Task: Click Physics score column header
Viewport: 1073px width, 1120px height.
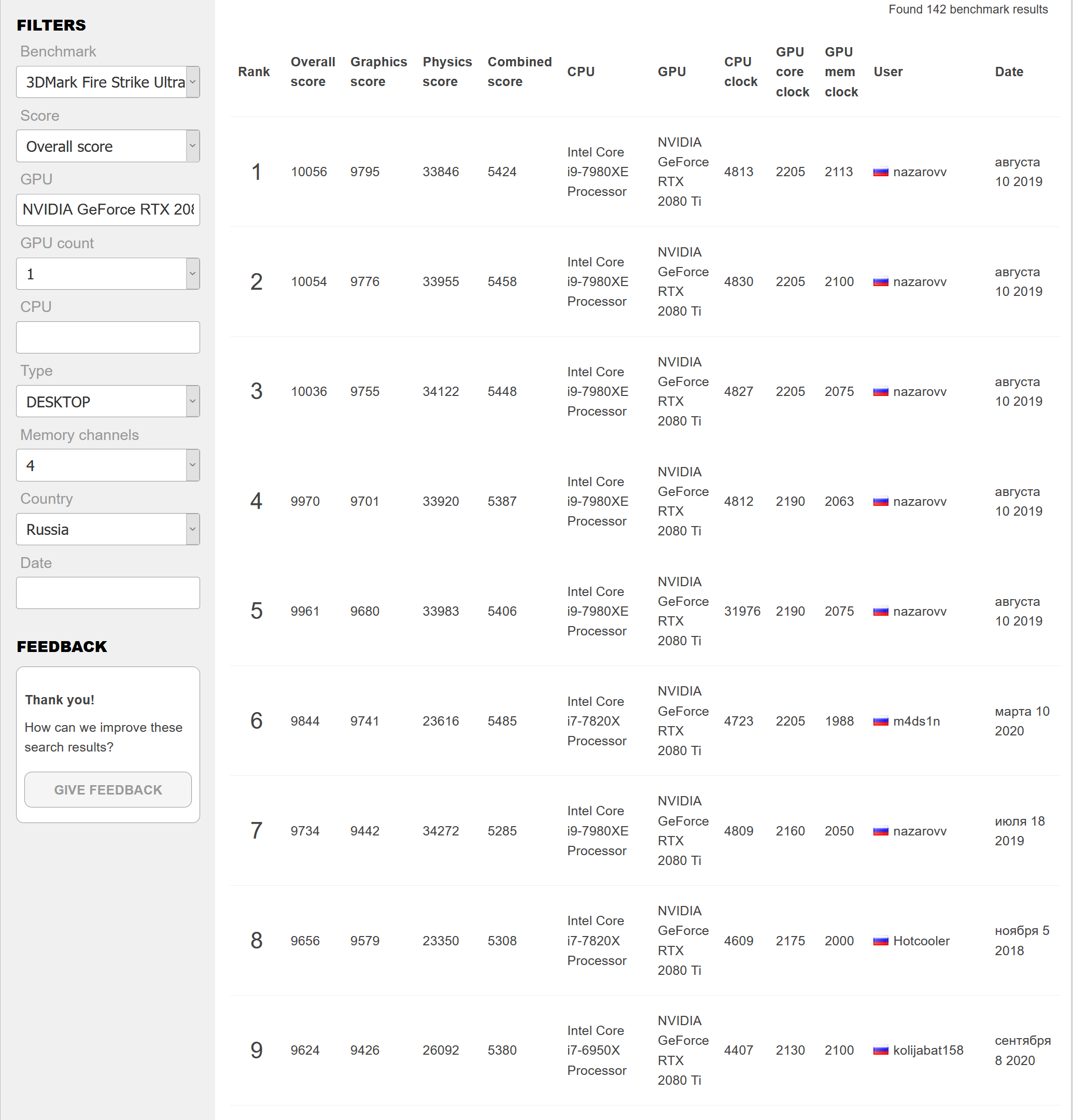Action: coord(446,72)
